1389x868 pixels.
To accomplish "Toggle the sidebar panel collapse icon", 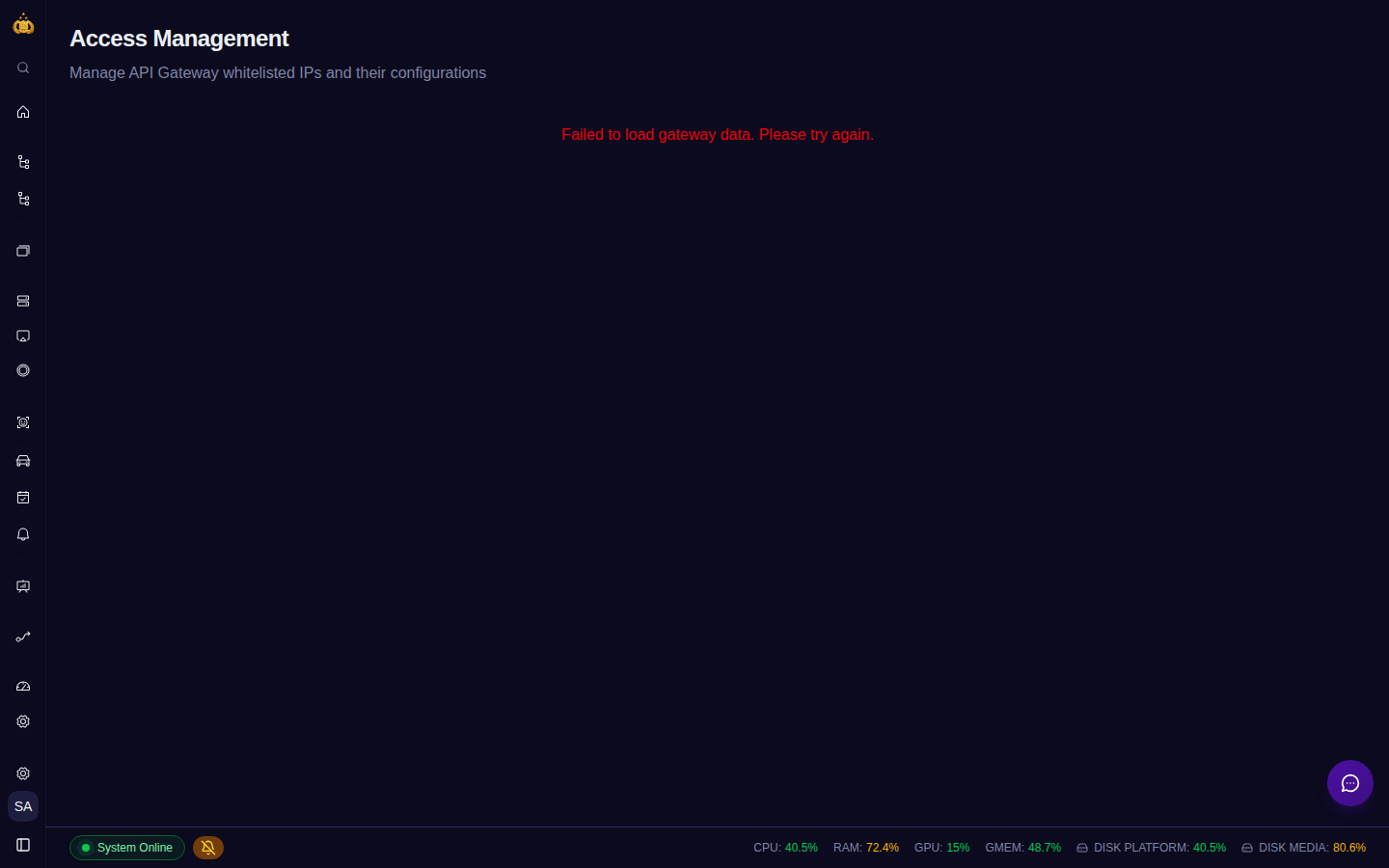I will pyautogui.click(x=23, y=845).
